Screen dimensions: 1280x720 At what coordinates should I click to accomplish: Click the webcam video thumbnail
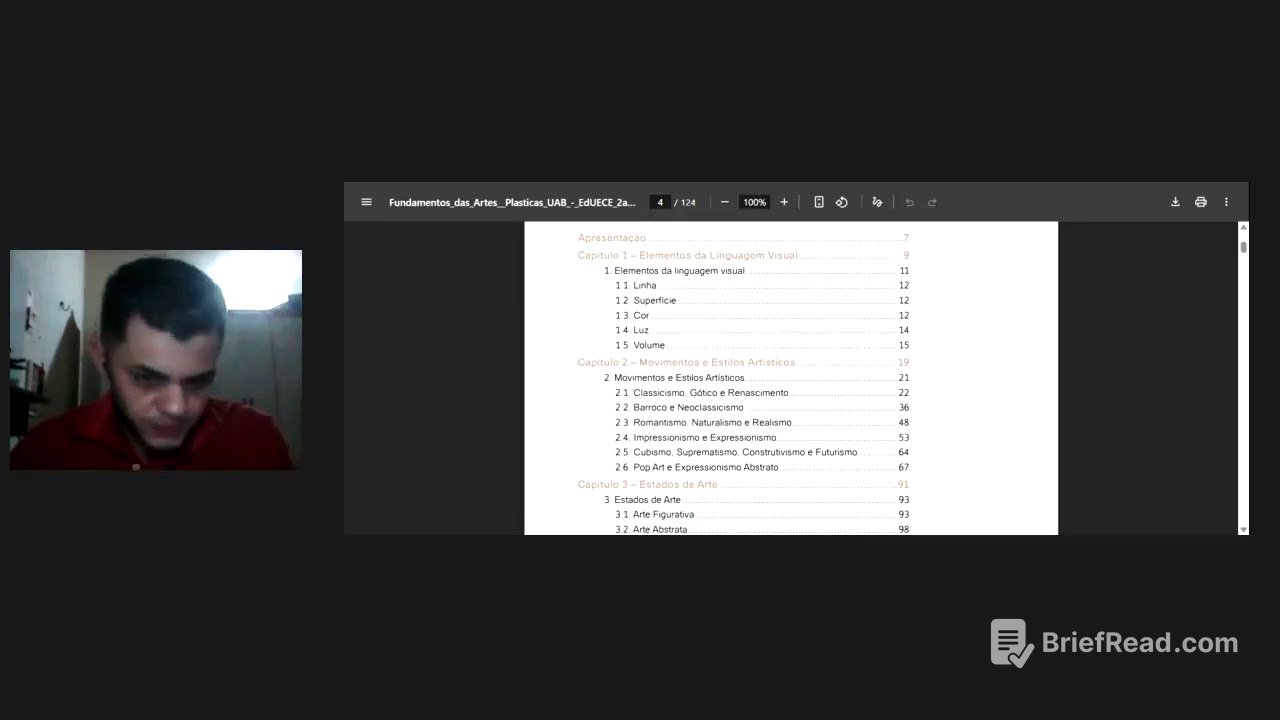(155, 360)
